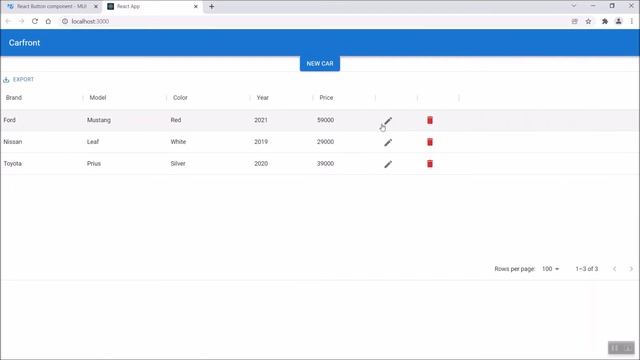Viewport: 640px width, 360px height.
Task: Open the browser profile menu
Action: tap(618, 21)
